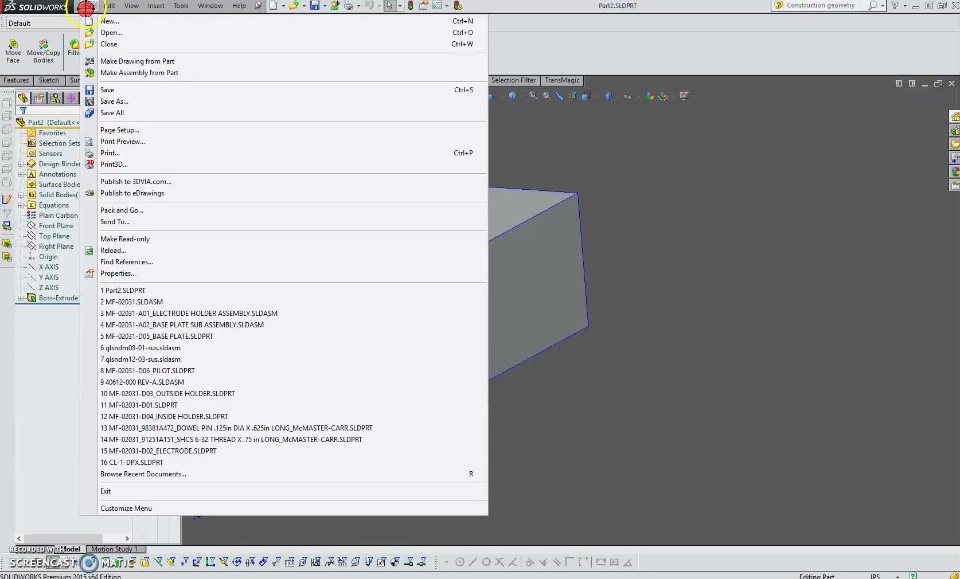Open the Appearances task pane tab
The height and width of the screenshot is (579, 960).
point(954,171)
